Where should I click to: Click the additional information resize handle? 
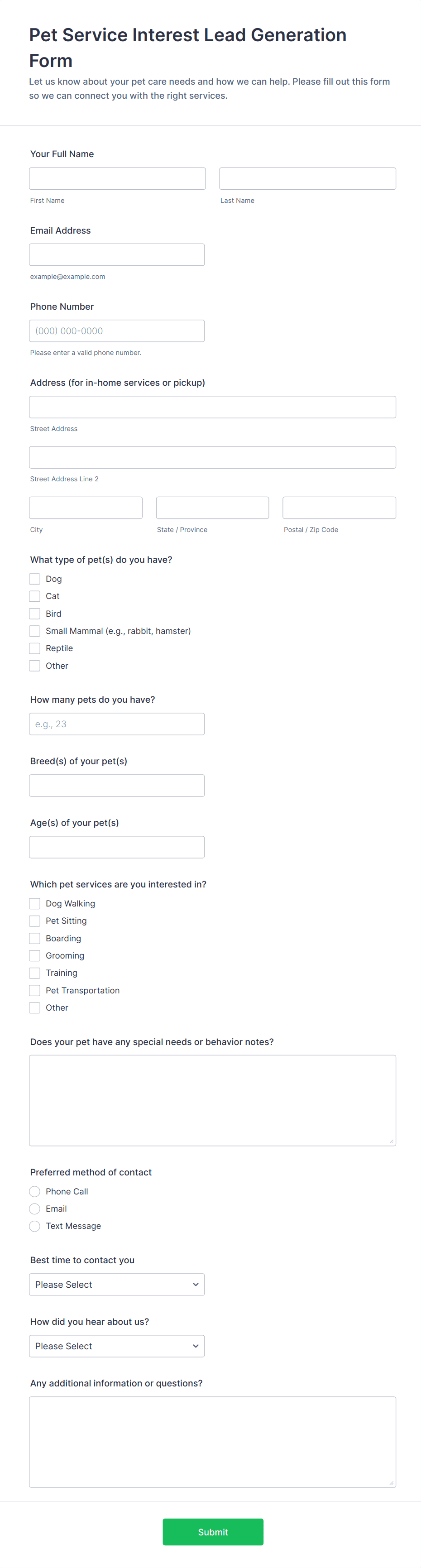click(391, 1483)
